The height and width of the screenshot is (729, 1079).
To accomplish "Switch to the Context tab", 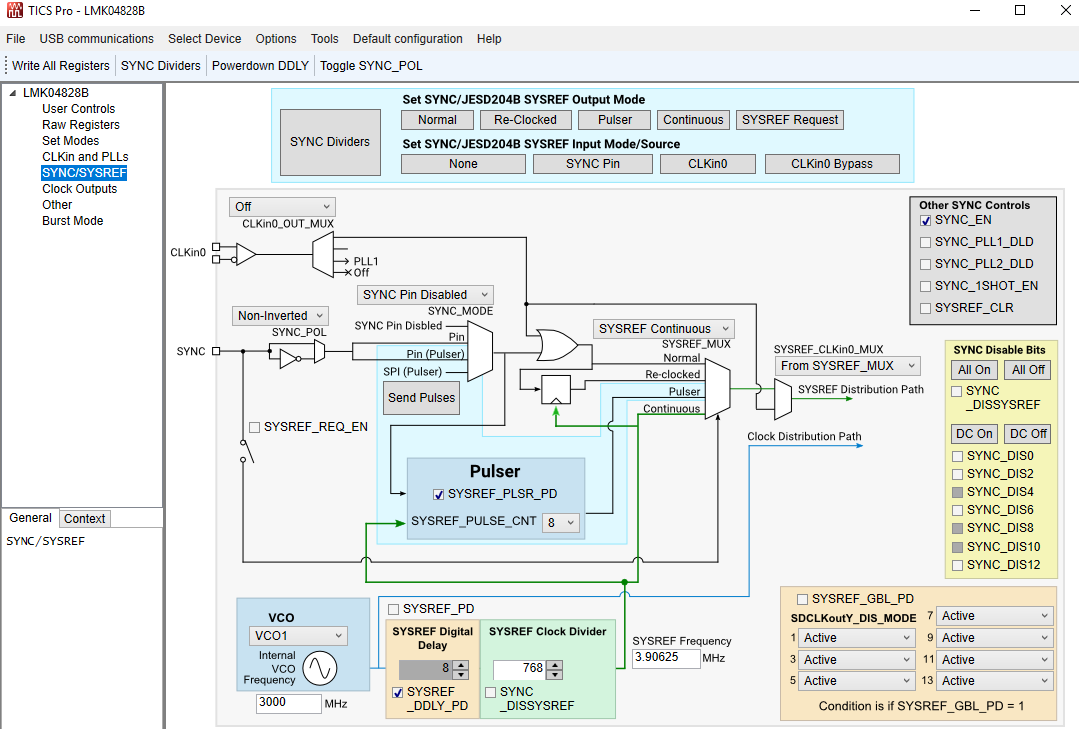I will [85, 519].
